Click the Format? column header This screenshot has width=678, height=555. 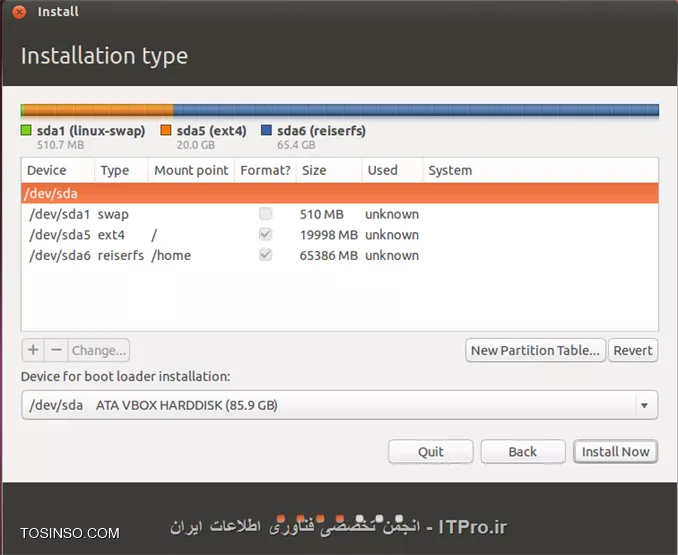point(265,170)
